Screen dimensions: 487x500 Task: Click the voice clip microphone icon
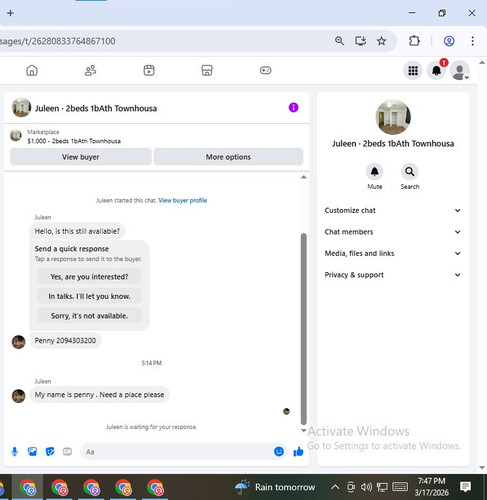[x=15, y=452]
